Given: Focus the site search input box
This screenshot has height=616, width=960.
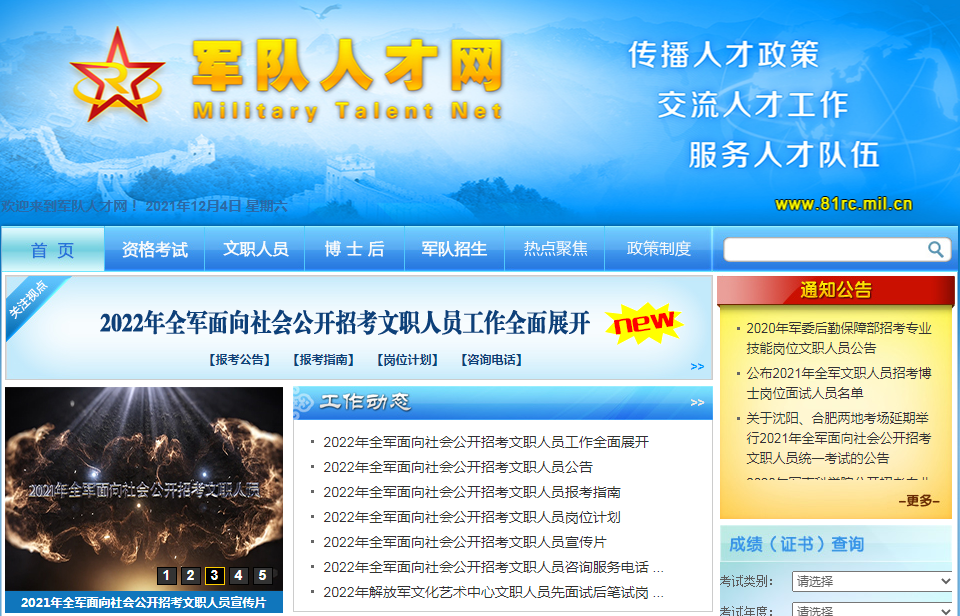Looking at the screenshot, I should point(825,249).
